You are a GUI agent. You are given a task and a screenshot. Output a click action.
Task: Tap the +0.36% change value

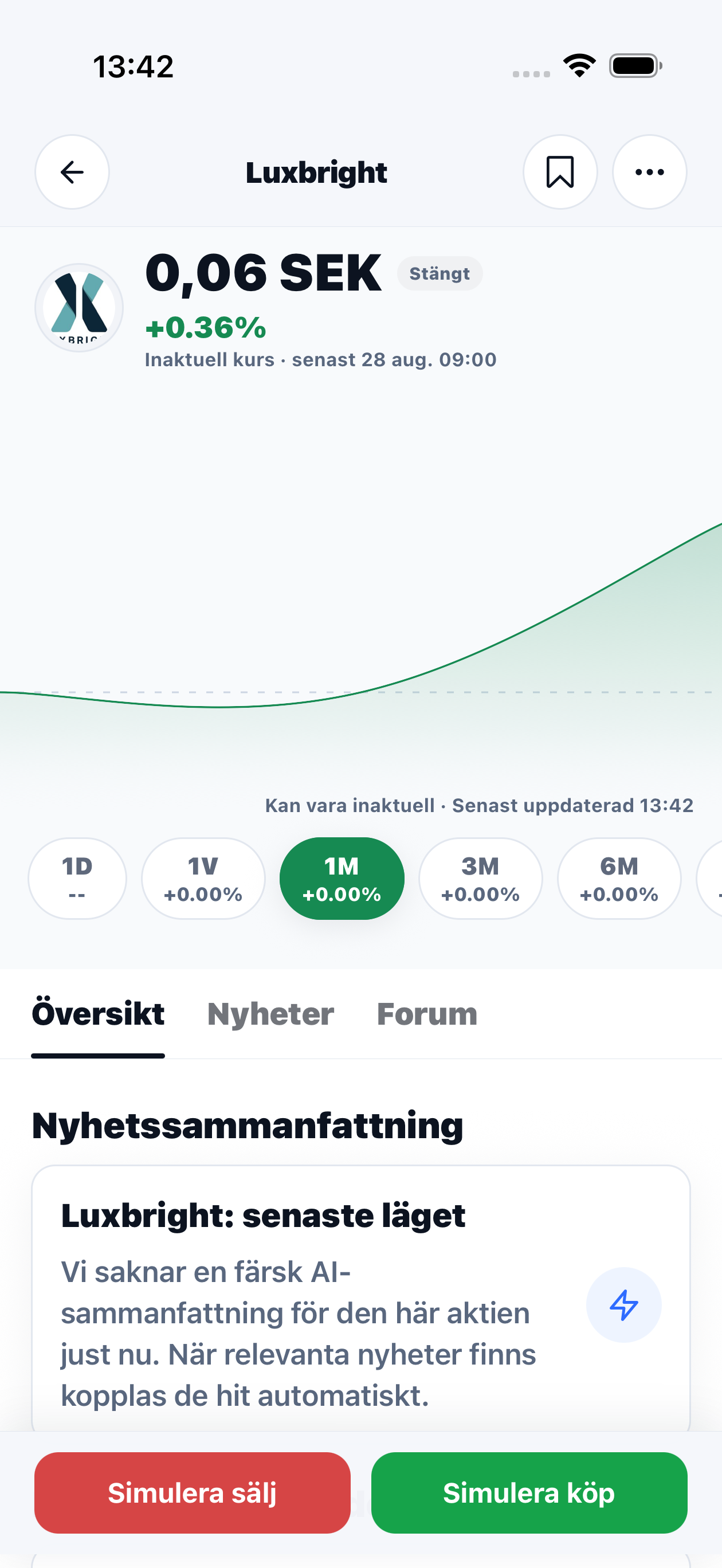[x=206, y=327]
